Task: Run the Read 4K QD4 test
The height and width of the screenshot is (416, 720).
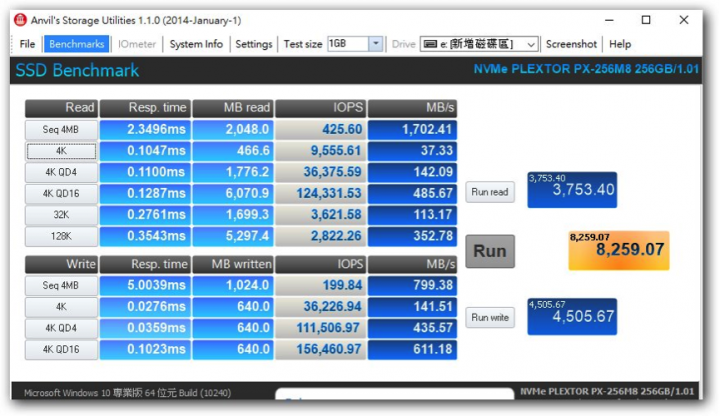Action: (61, 172)
